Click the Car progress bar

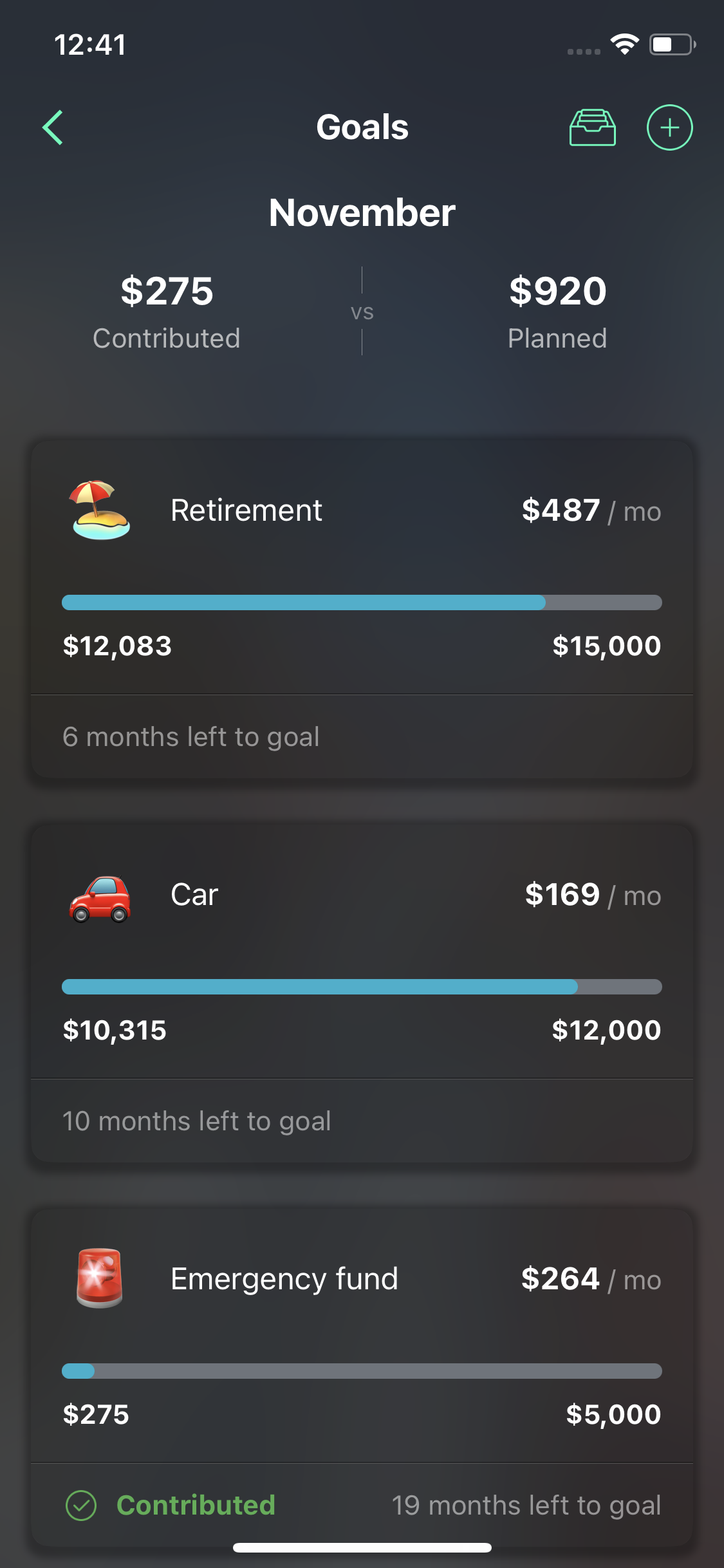pyautogui.click(x=362, y=987)
